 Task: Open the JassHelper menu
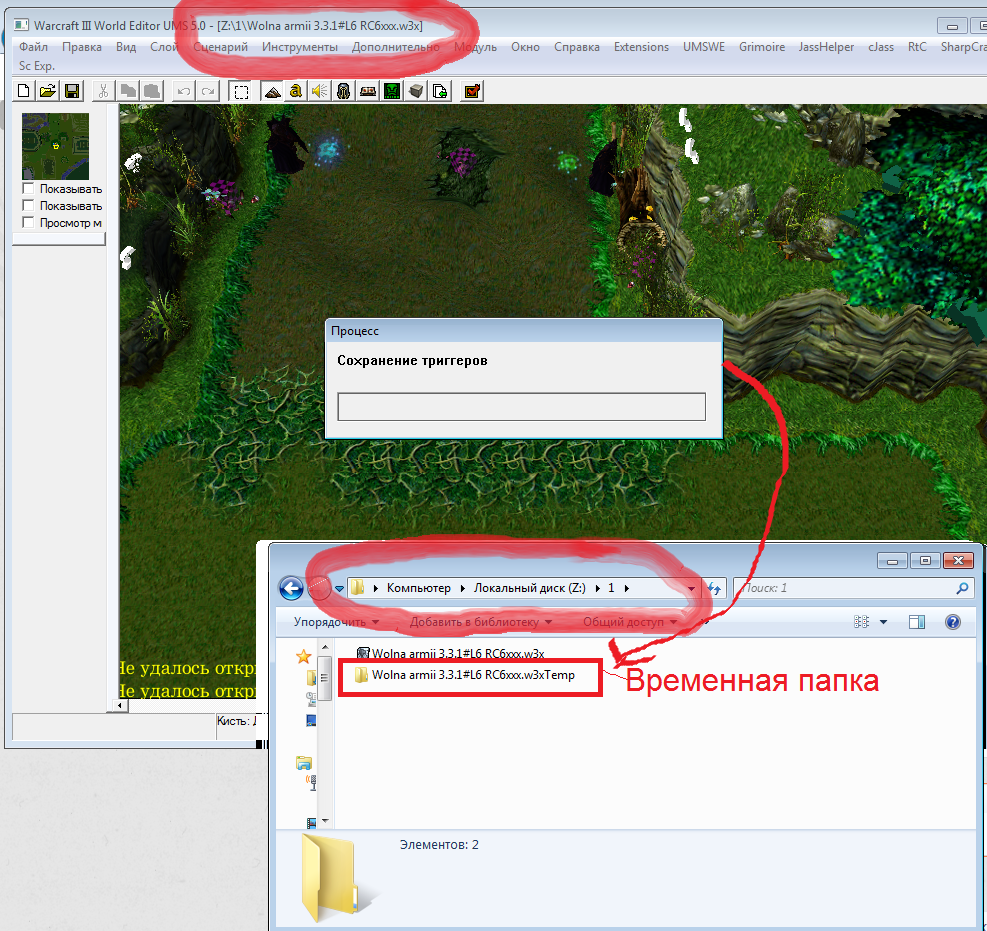pos(826,47)
